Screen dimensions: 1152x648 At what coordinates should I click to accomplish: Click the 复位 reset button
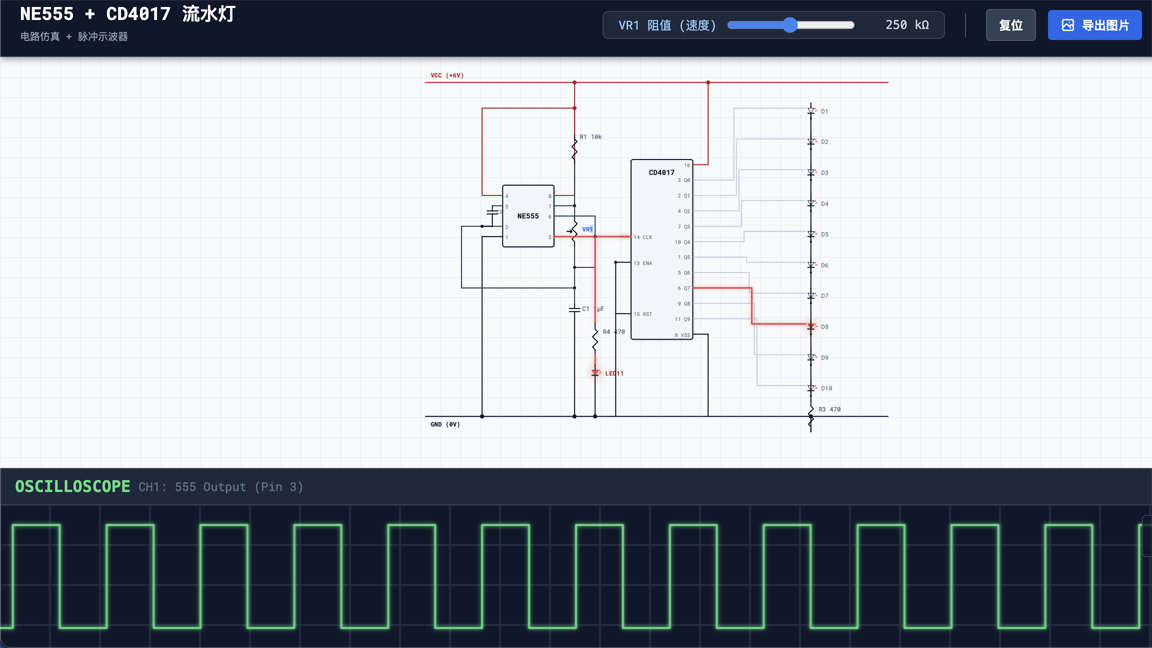(1010, 25)
